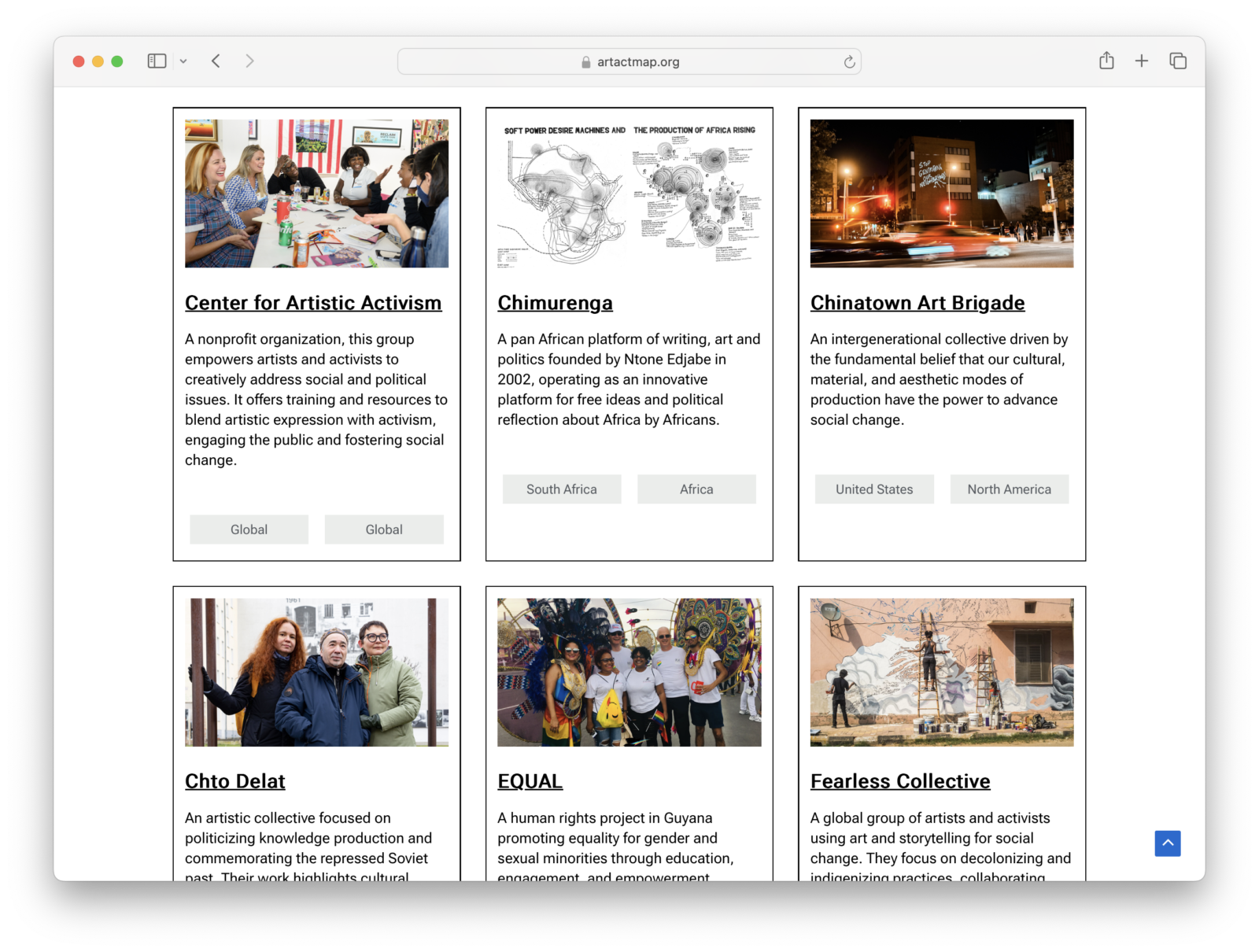Click the Chimurenga Africa map thumbnail
This screenshot has height=952, width=1259.
[x=629, y=194]
